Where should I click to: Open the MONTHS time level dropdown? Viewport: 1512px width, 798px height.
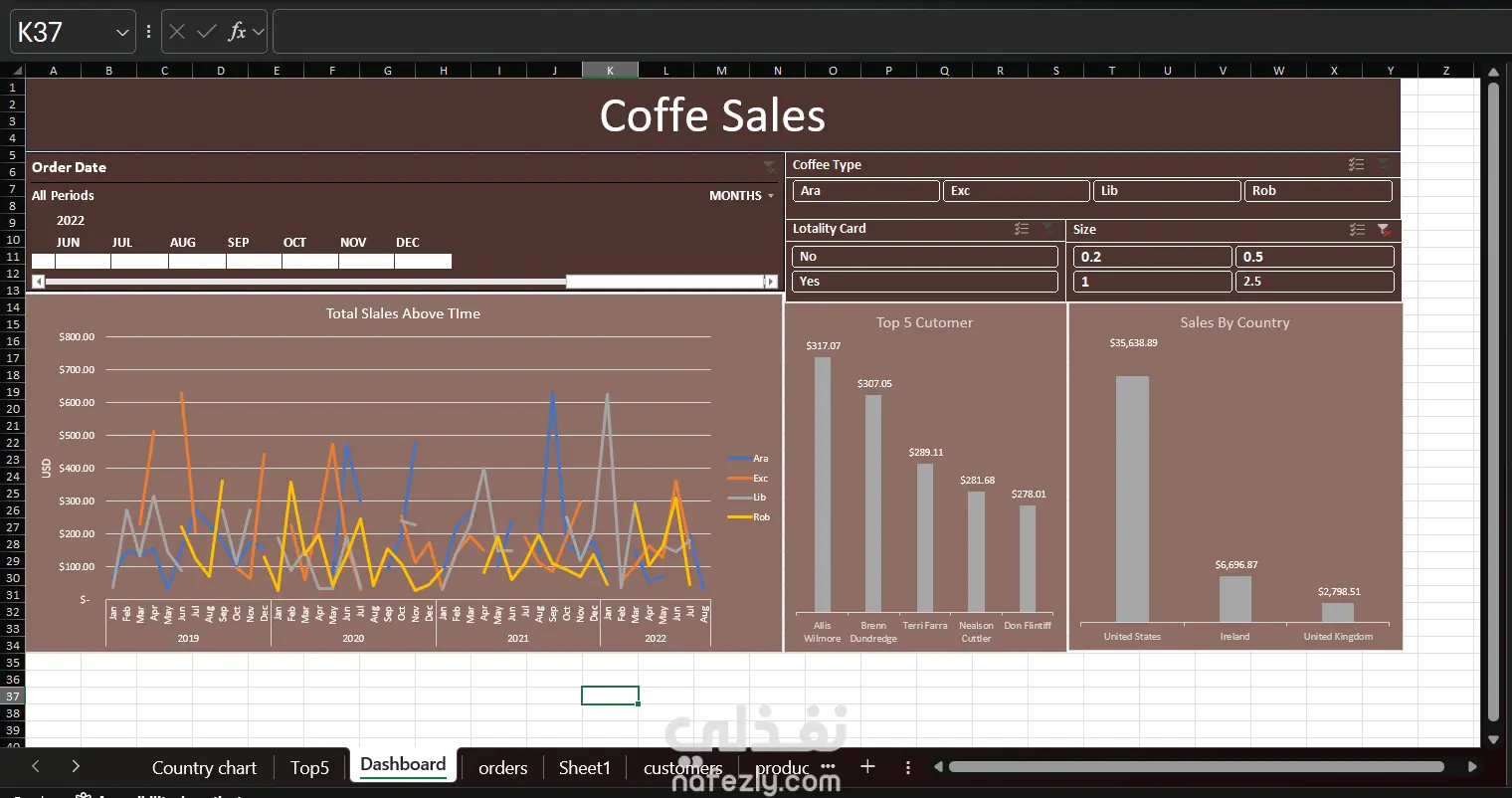[741, 196]
